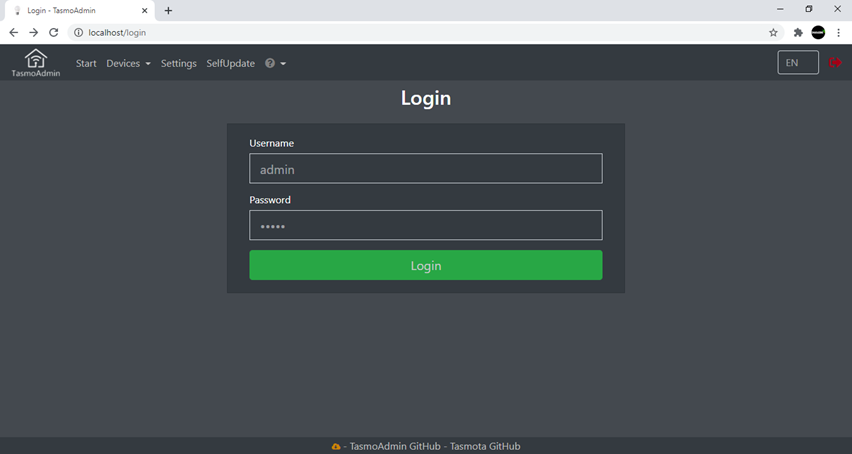Open the EN language selector
This screenshot has width=852, height=454.
(x=798, y=62)
